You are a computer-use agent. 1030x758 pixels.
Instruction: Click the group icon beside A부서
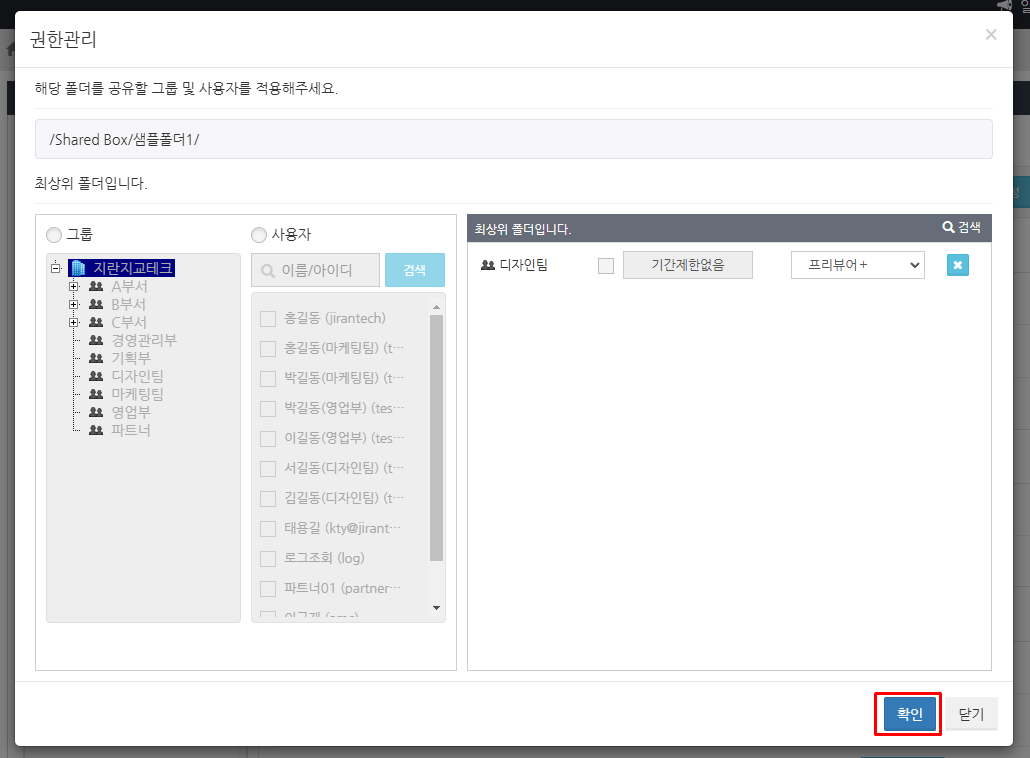(x=96, y=286)
